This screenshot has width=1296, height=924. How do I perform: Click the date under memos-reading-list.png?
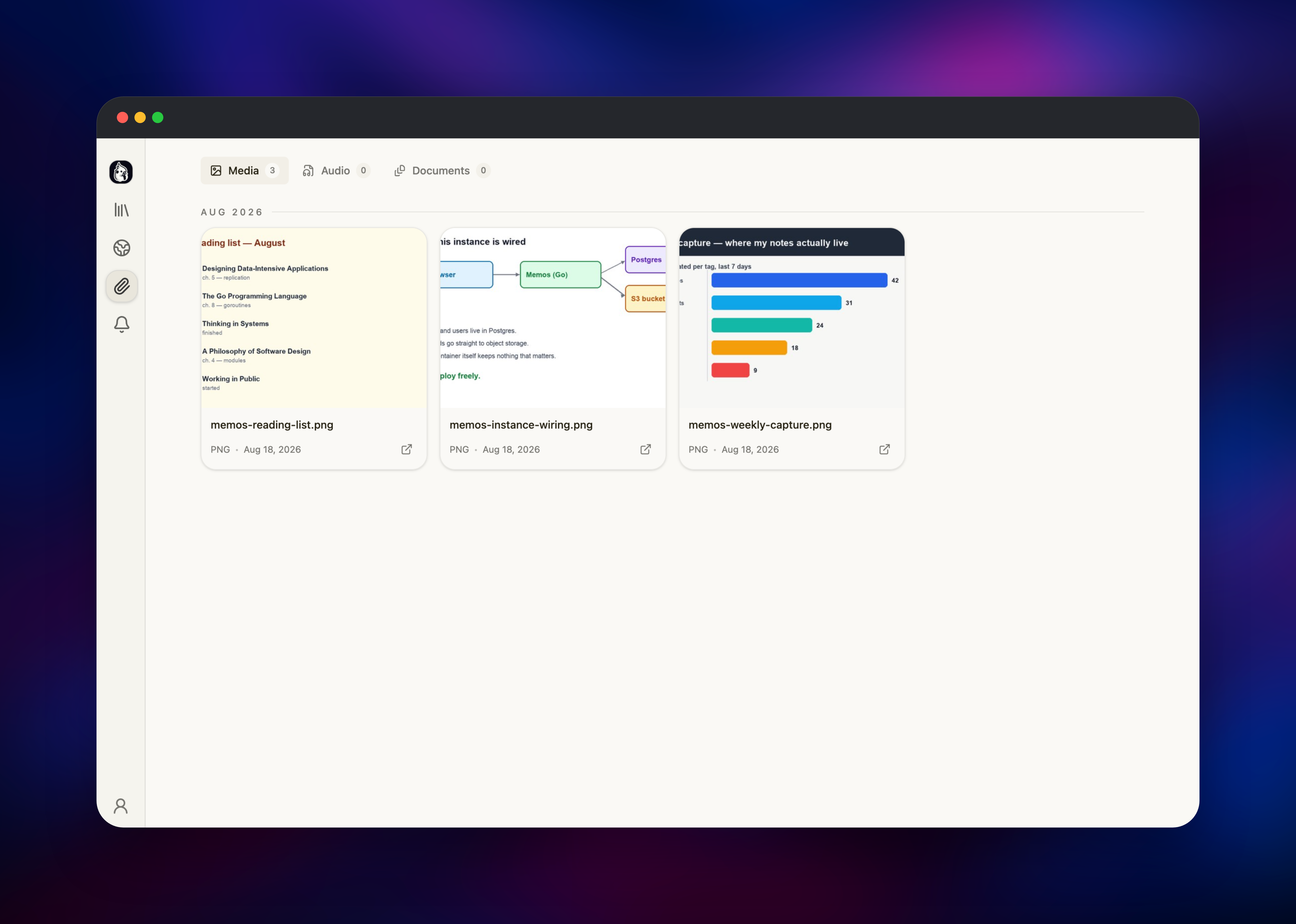click(272, 449)
